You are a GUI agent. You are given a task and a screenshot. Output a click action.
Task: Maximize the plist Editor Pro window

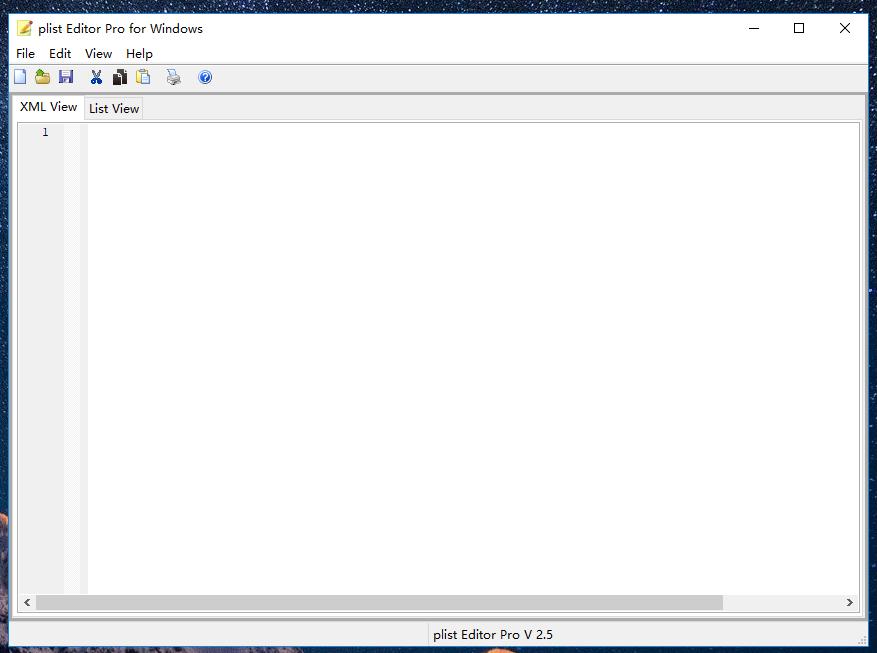(799, 28)
